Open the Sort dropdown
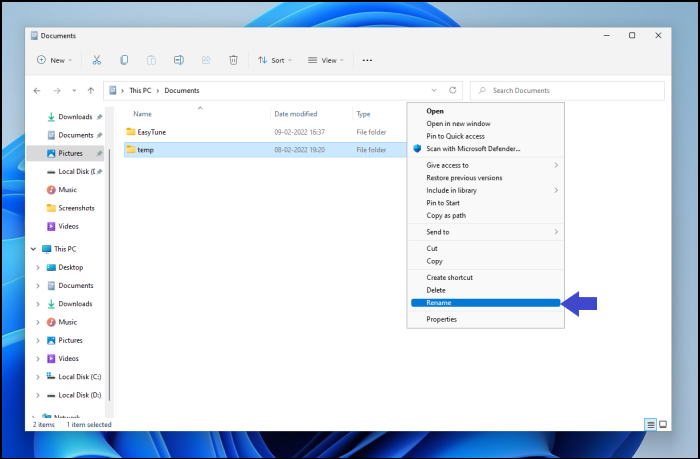Image resolution: width=700 pixels, height=459 pixels. 275,60
